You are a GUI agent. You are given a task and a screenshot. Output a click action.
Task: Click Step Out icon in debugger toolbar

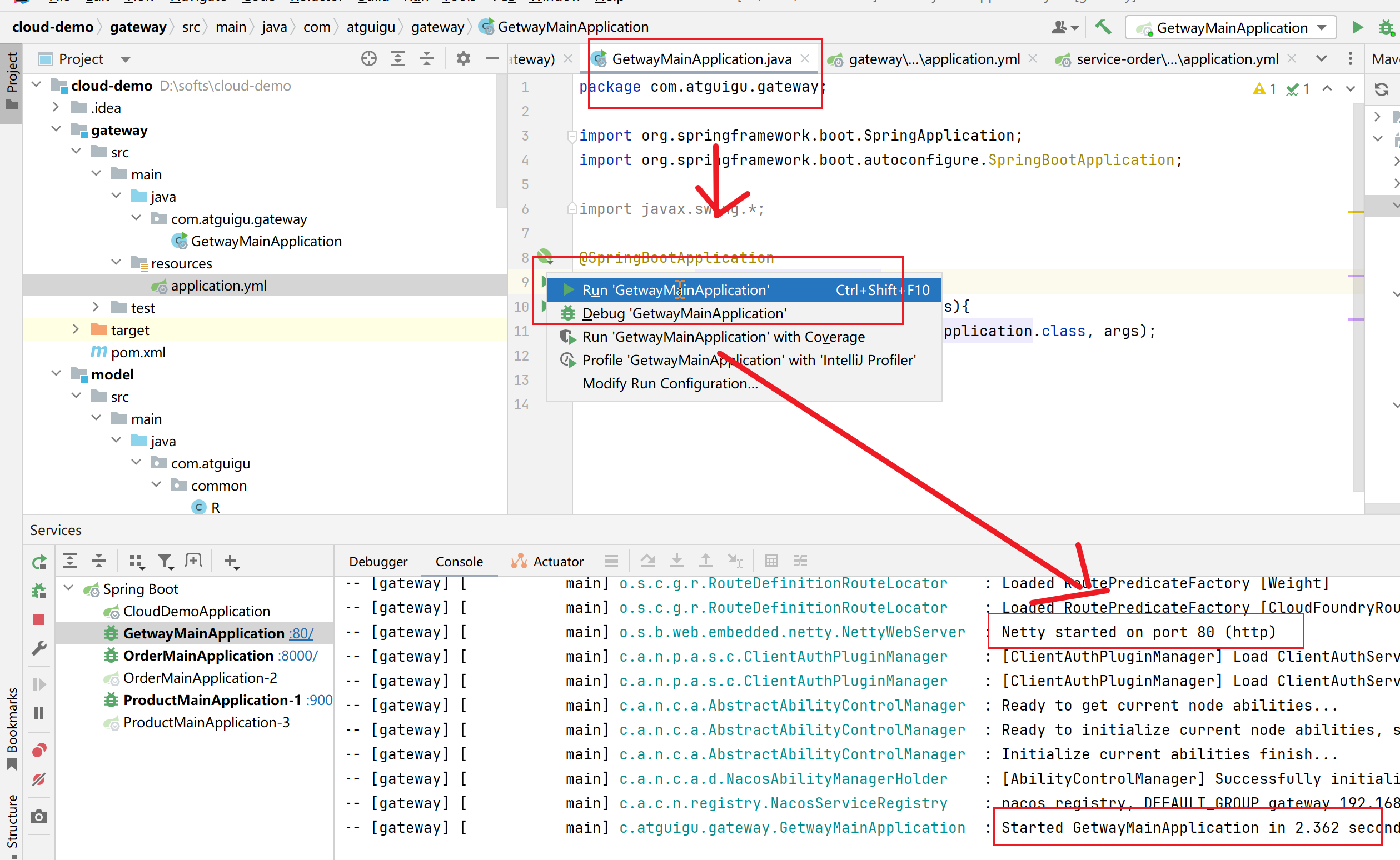pos(705,561)
